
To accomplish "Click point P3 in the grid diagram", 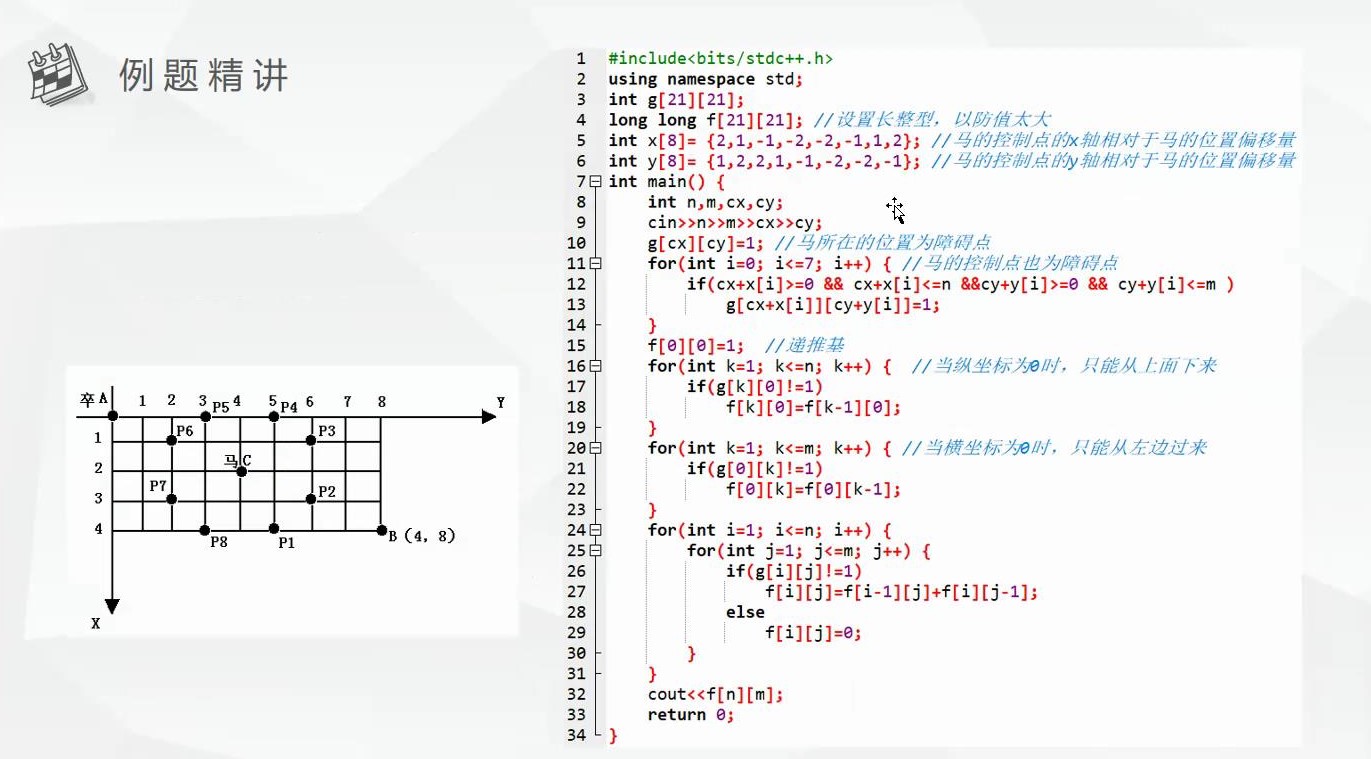I will [x=311, y=438].
